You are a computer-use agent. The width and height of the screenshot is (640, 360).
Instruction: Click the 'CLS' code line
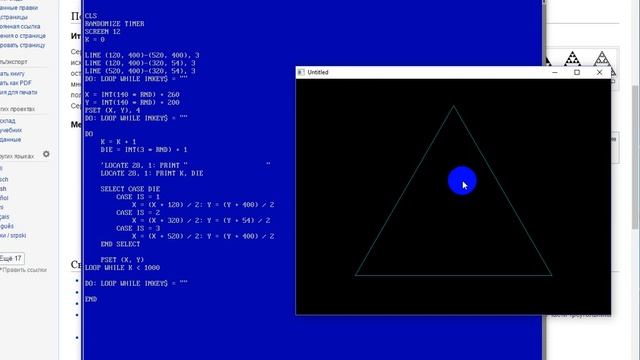[91, 16]
